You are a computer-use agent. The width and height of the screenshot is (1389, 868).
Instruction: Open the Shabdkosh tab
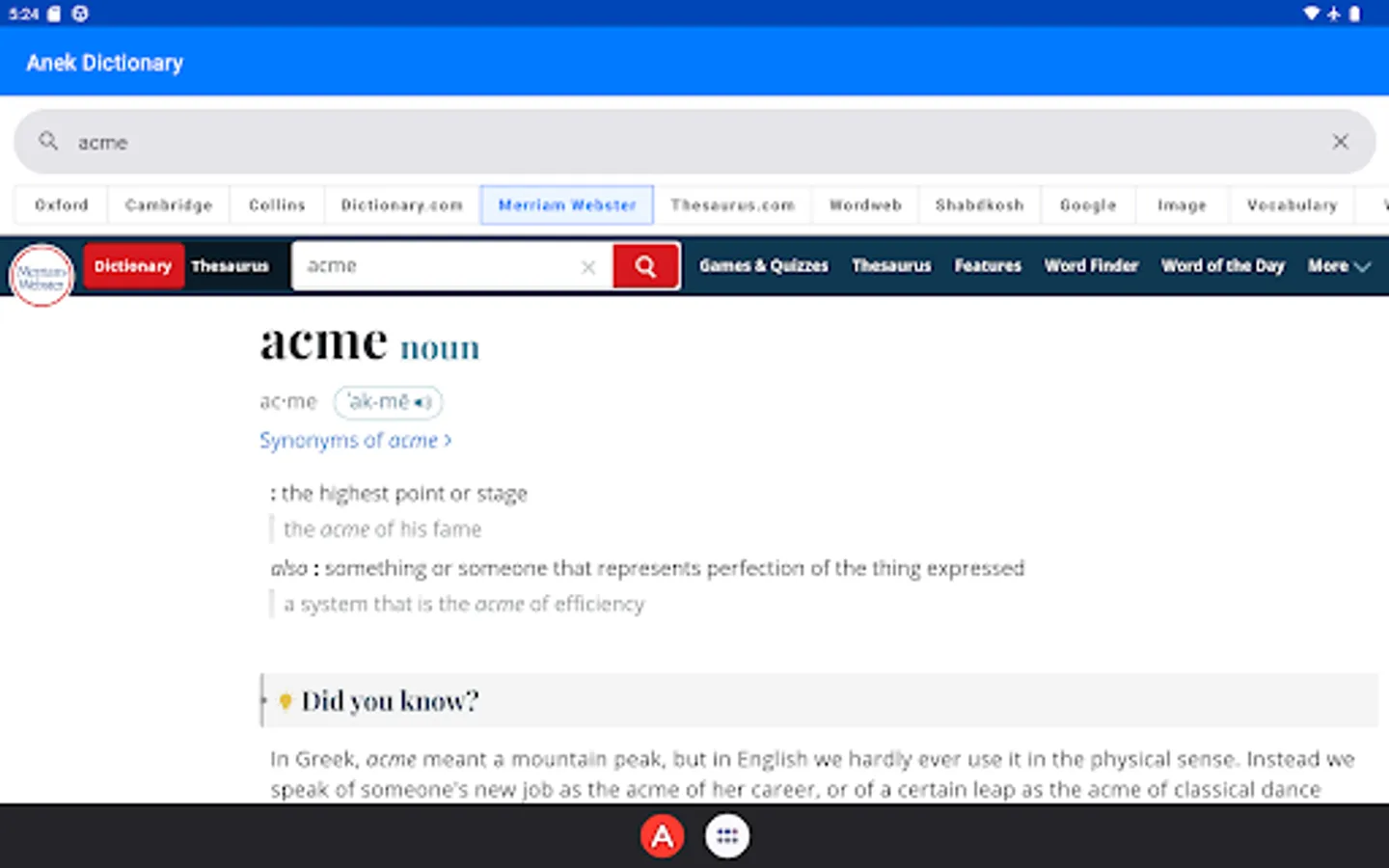tap(979, 205)
